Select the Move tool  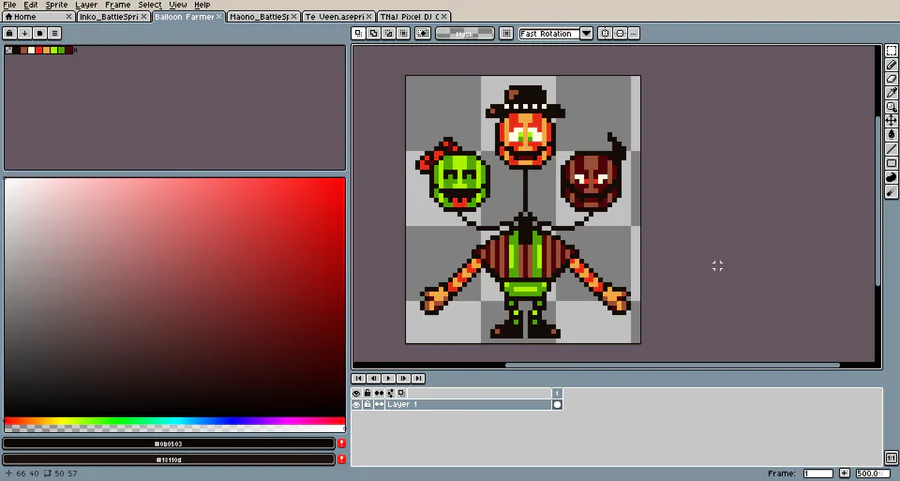coord(891,120)
